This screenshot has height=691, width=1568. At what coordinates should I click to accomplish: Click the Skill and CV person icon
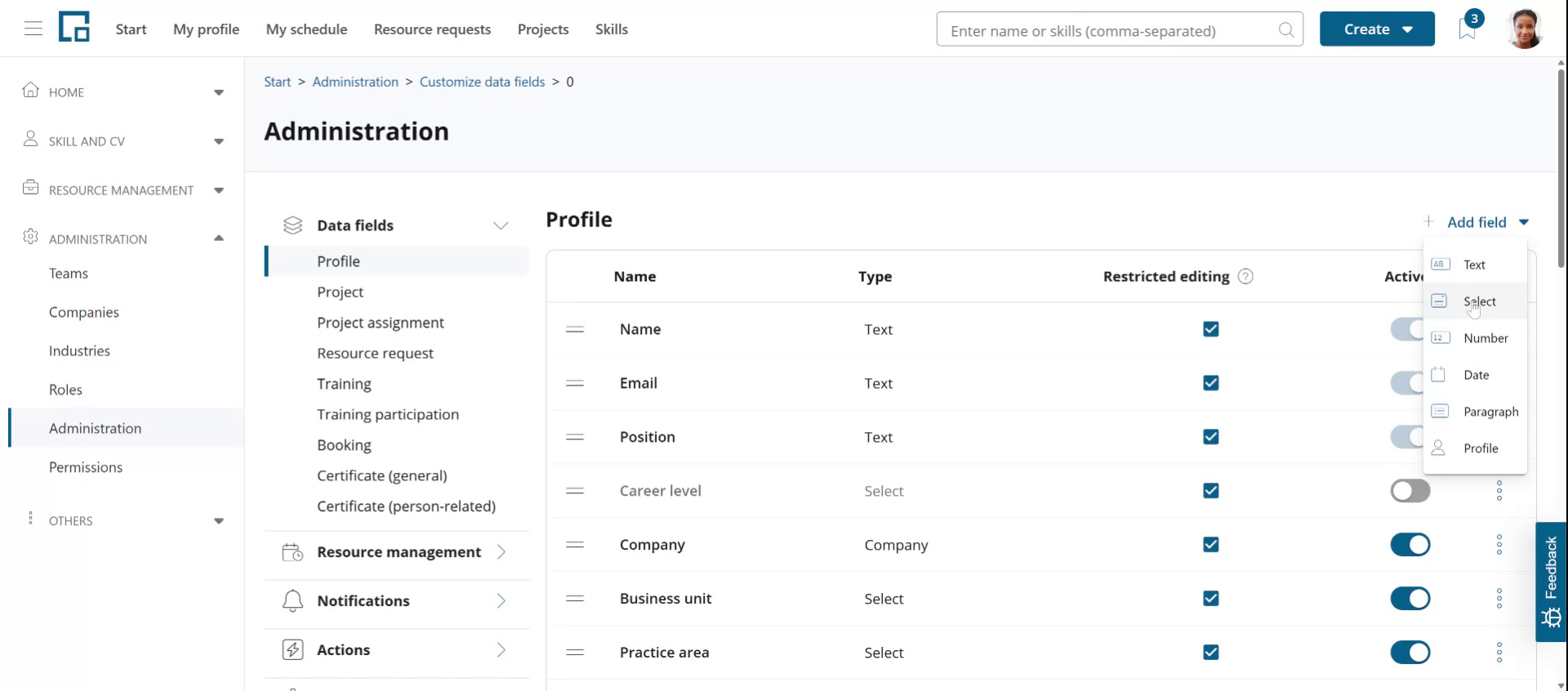31,139
